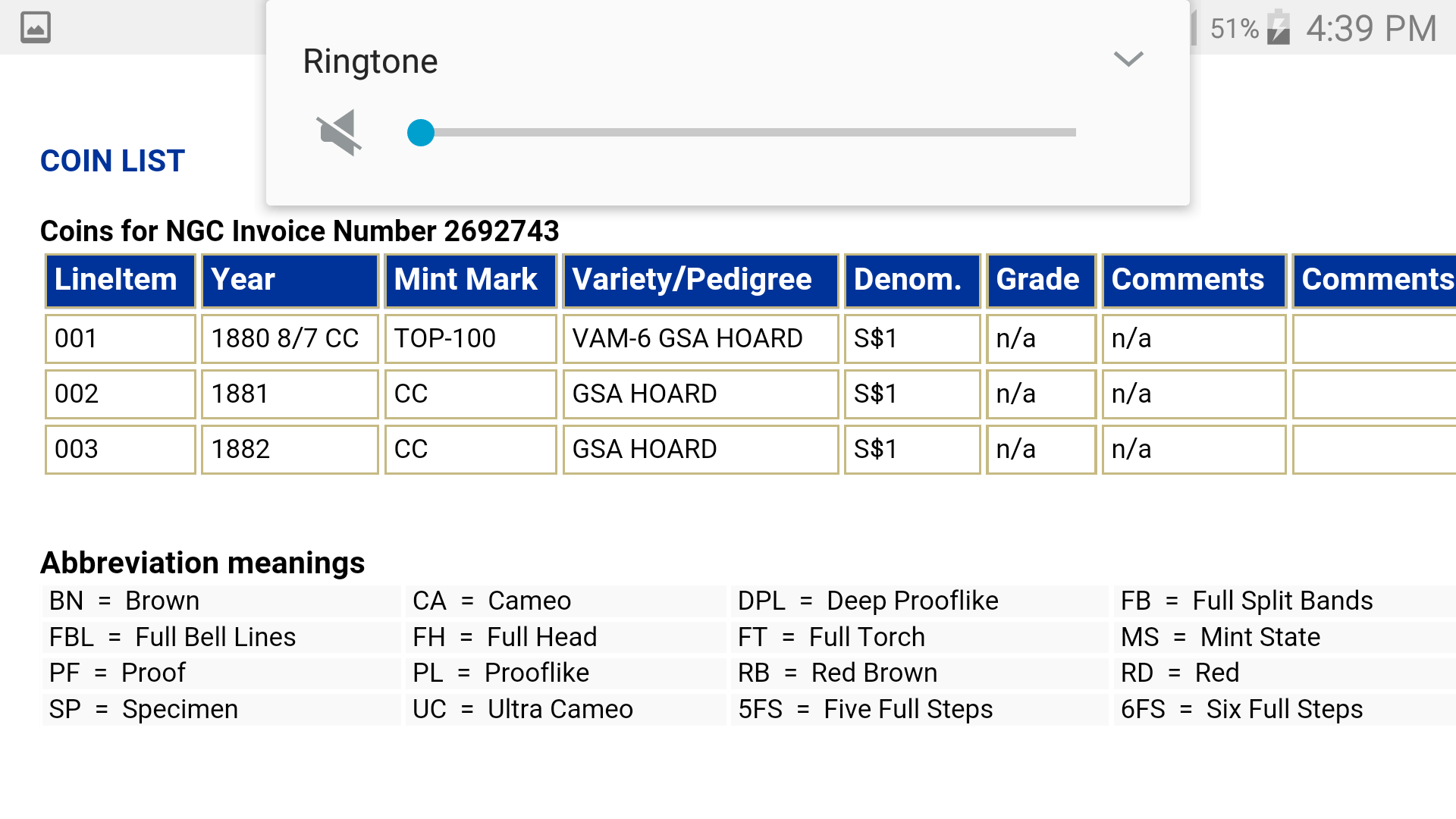Viewport: 1456px width, 819px height.
Task: Open the image notification icon
Action: [x=35, y=27]
